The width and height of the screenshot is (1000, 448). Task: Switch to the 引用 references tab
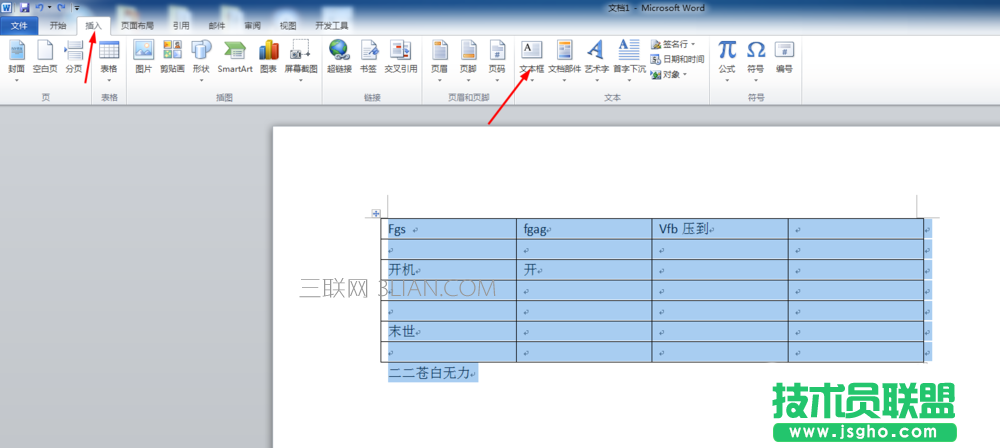pyautogui.click(x=180, y=26)
